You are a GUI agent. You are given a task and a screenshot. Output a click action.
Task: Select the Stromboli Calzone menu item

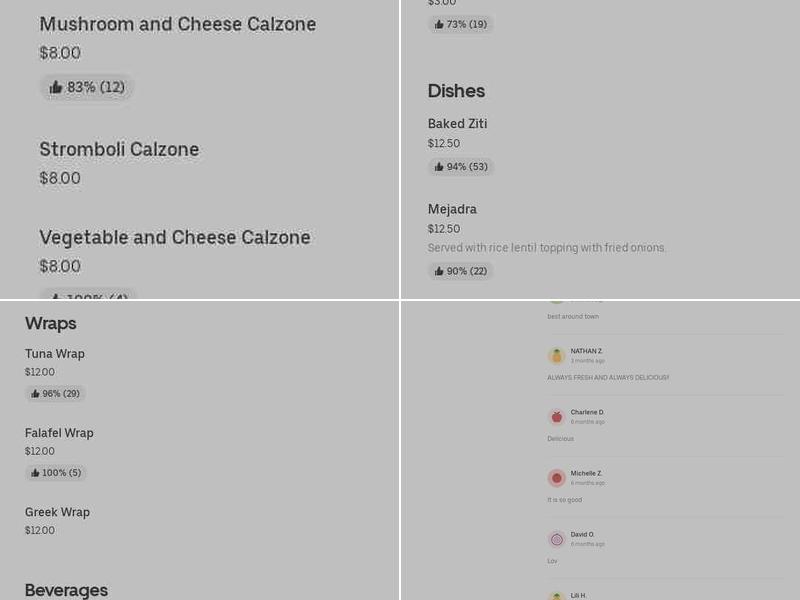119,149
